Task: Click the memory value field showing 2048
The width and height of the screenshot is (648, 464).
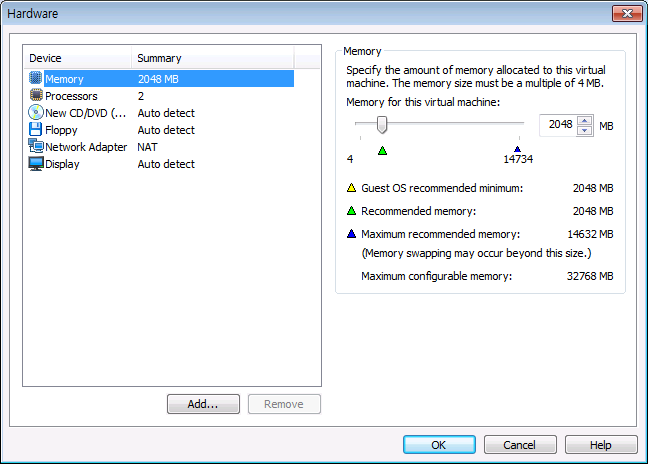Action: pyautogui.click(x=558, y=125)
